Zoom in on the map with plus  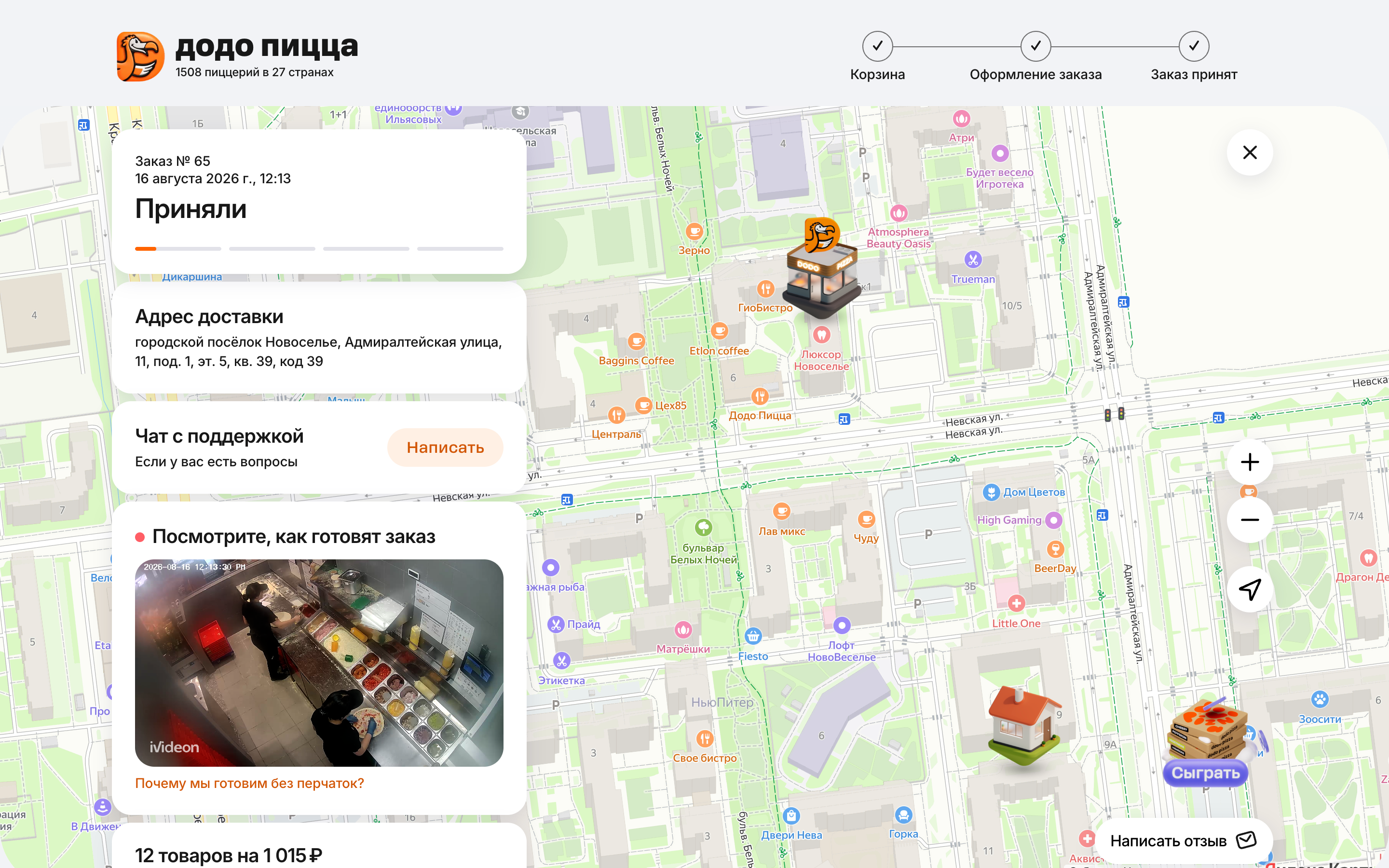click(1250, 462)
